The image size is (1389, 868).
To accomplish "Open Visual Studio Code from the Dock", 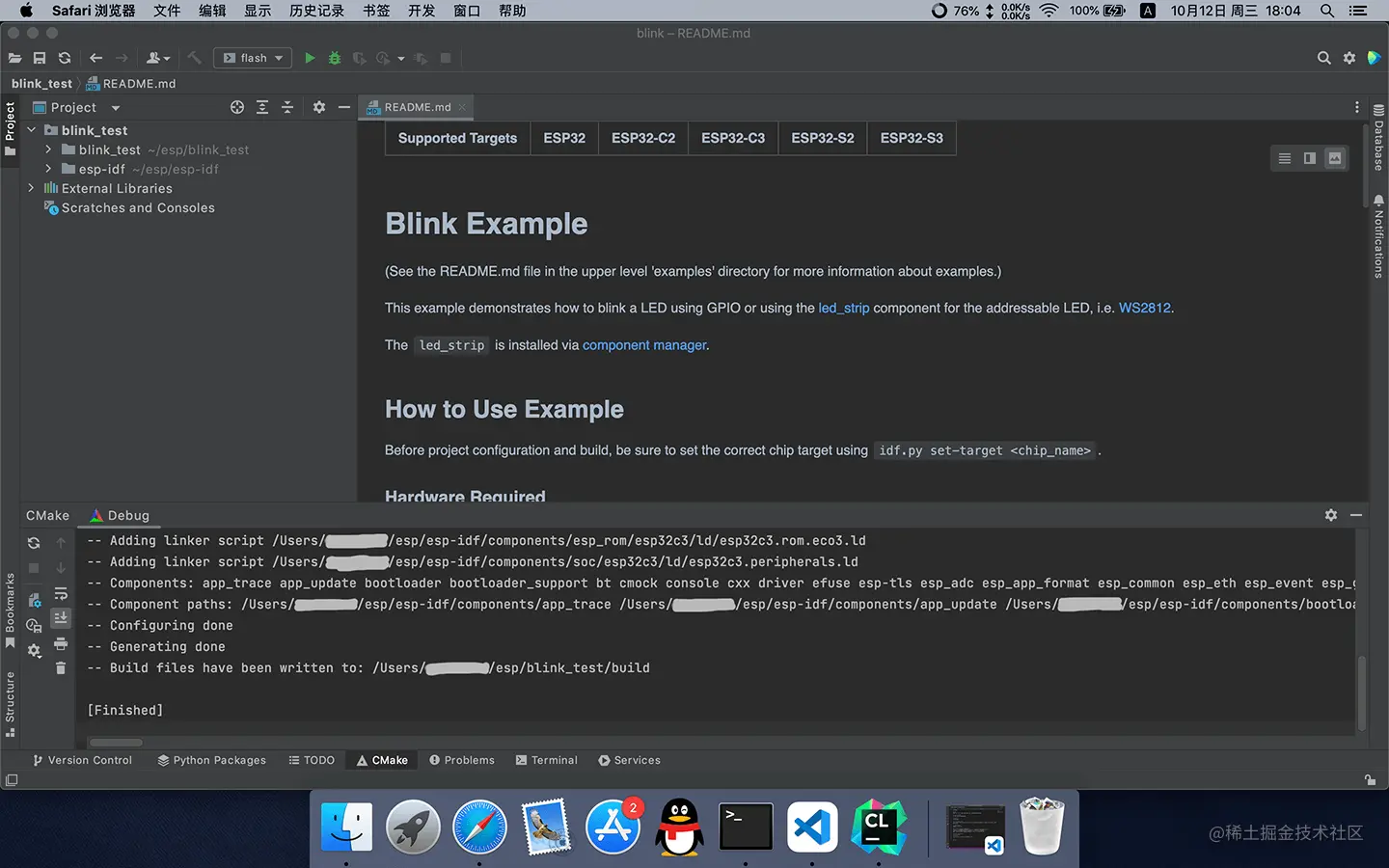I will [812, 827].
